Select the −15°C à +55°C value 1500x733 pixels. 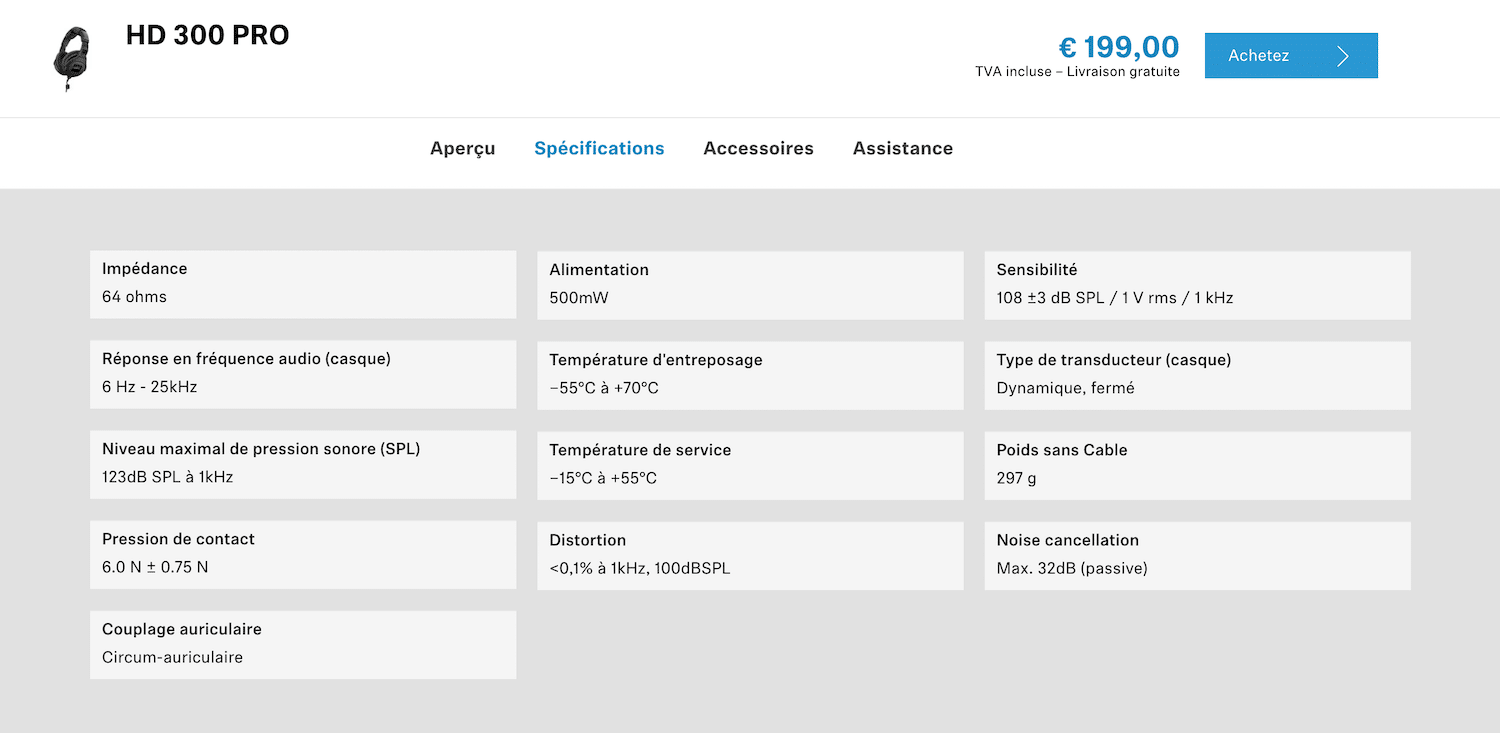(603, 478)
